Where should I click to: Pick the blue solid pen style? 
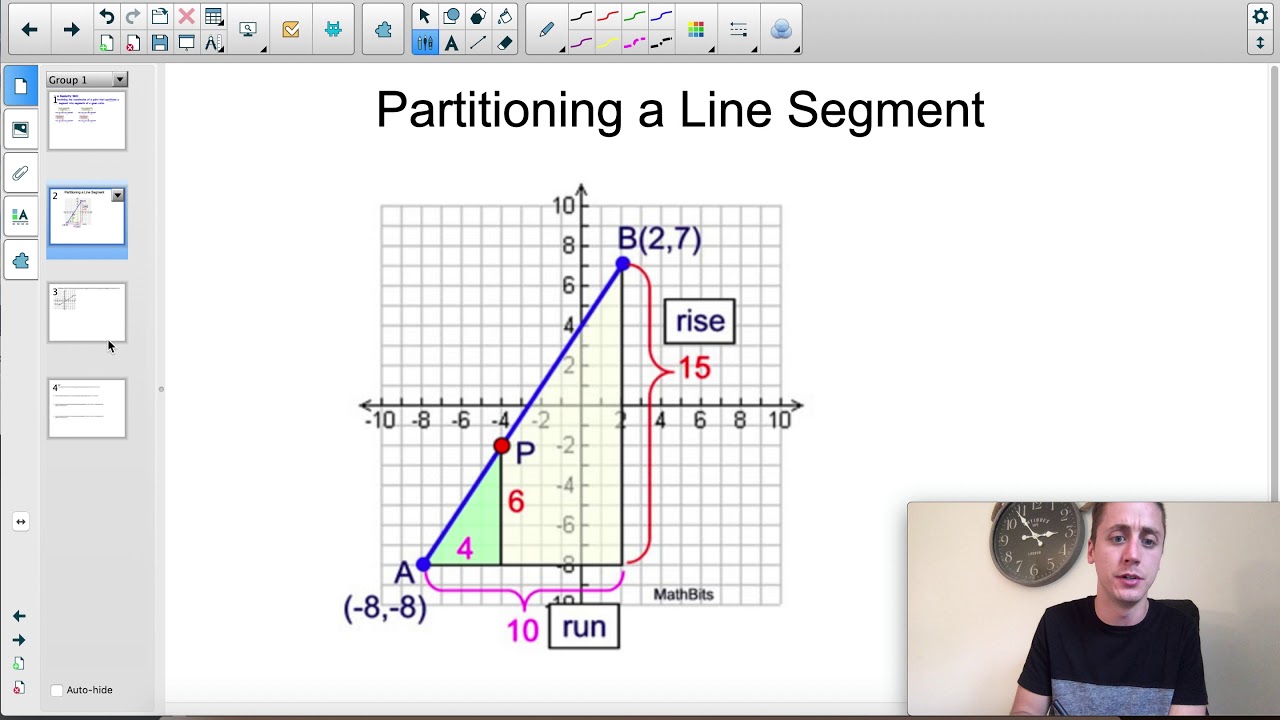pos(661,16)
